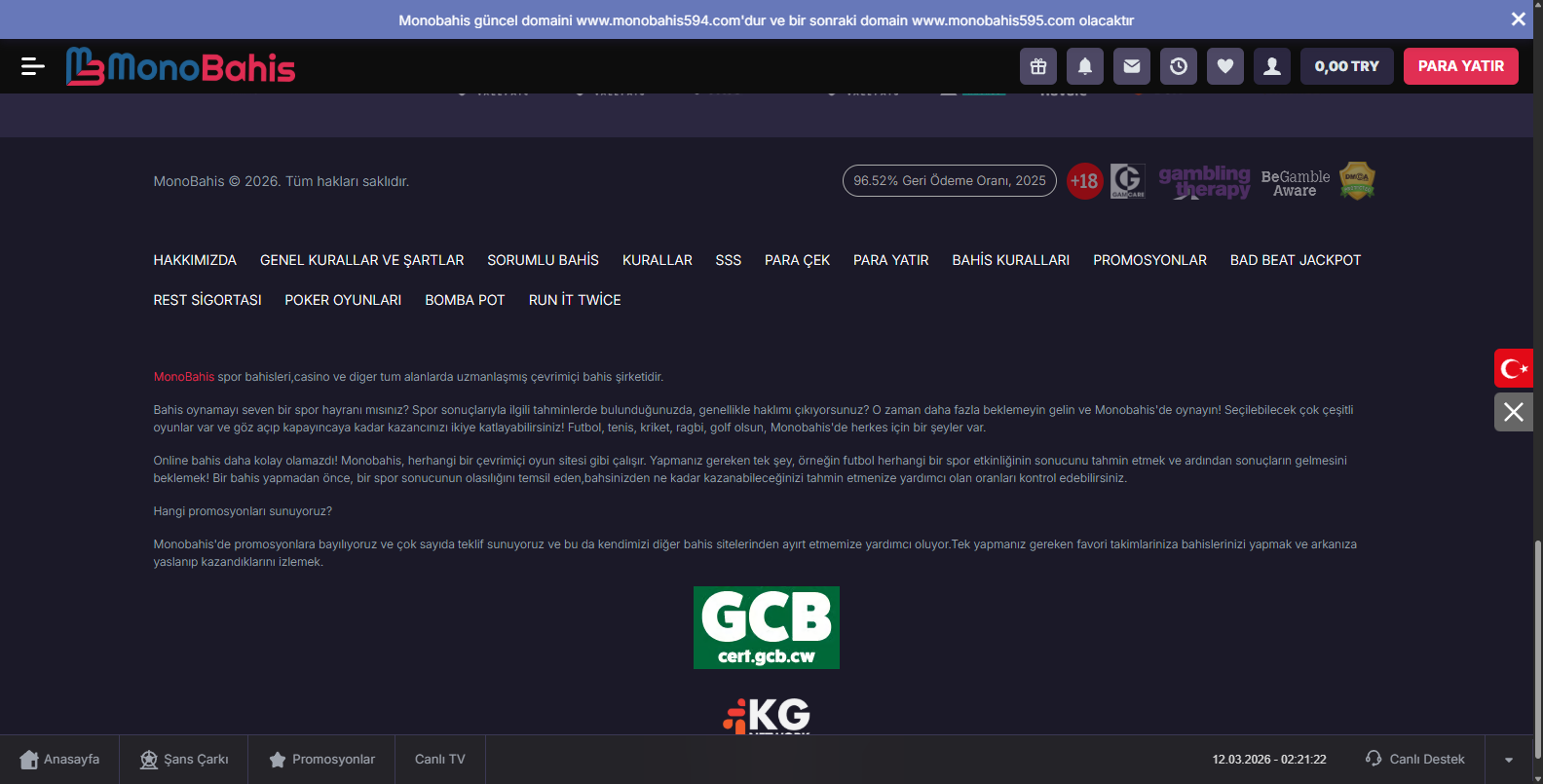
Task: Open the user profile icon
Action: click(1272, 66)
